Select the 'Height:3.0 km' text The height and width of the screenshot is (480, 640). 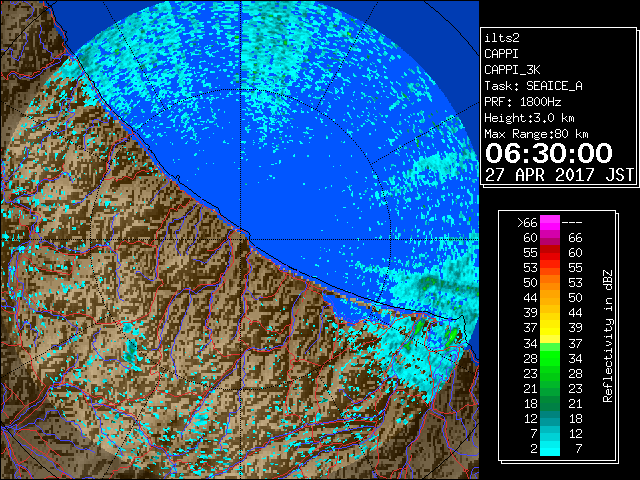[x=529, y=118]
